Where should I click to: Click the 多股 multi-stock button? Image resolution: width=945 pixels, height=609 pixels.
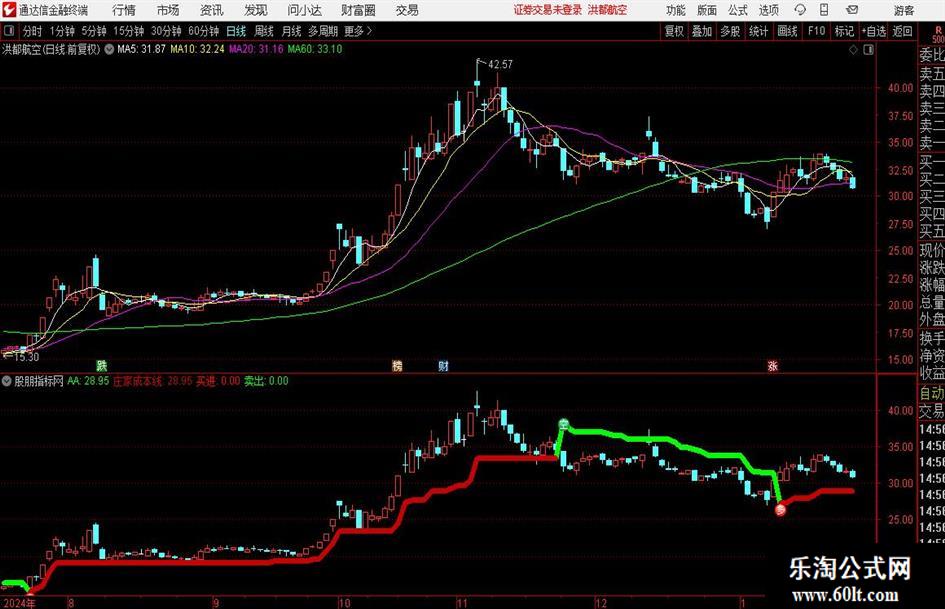click(730, 31)
